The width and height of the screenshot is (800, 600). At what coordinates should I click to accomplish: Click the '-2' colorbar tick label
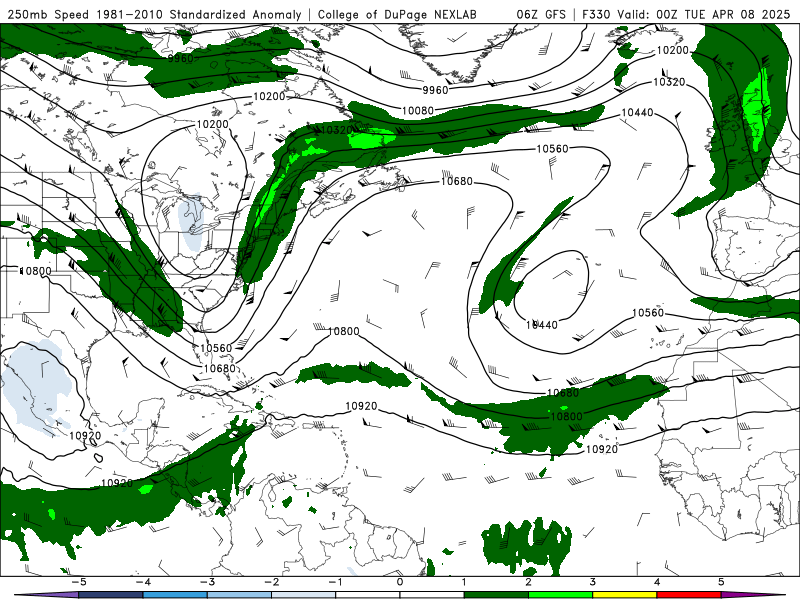(271, 582)
